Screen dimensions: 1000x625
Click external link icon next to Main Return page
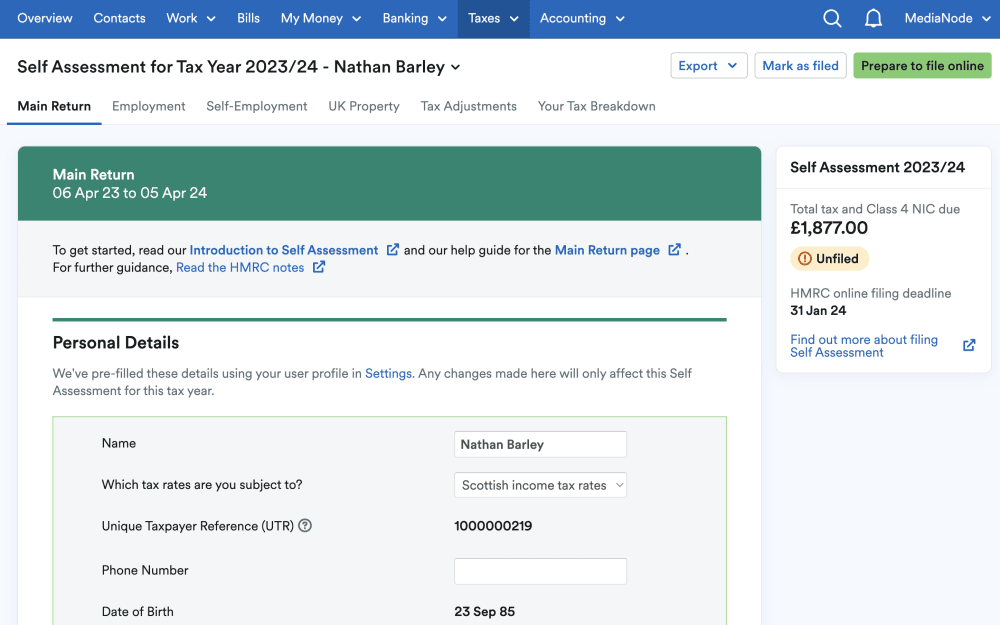(675, 250)
